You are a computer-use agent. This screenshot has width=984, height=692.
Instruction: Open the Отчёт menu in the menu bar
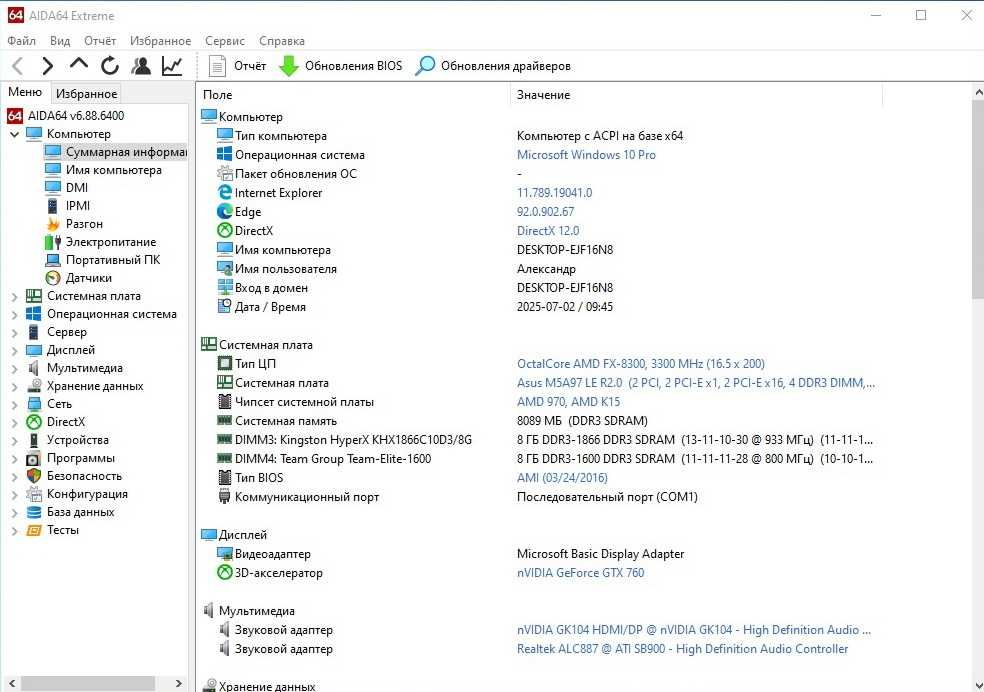click(x=100, y=41)
